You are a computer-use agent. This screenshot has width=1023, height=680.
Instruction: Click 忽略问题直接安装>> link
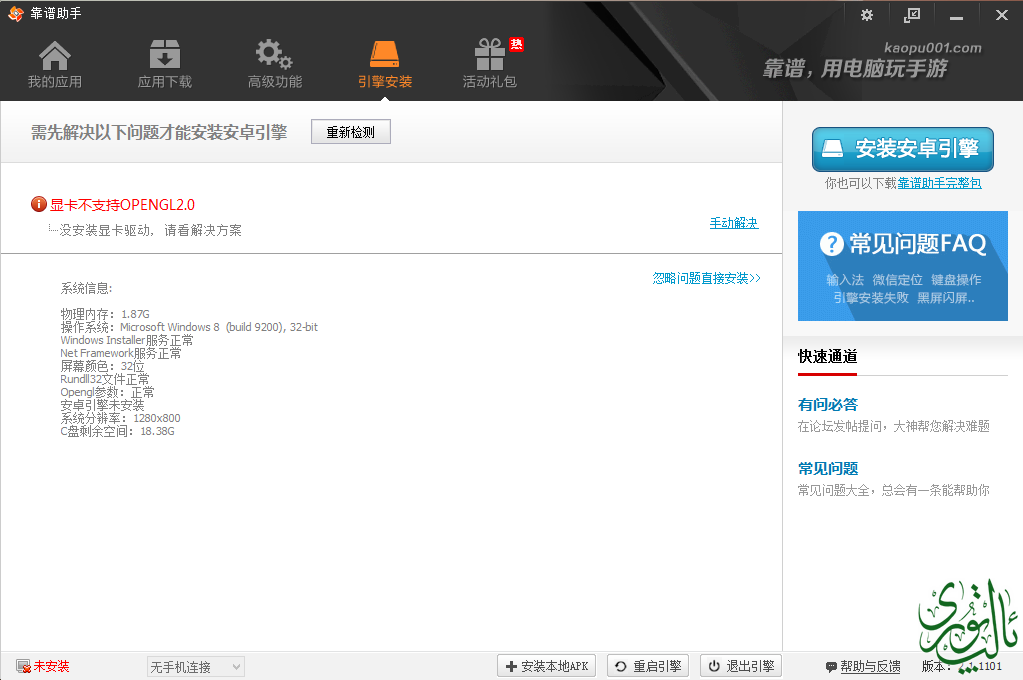click(x=707, y=278)
